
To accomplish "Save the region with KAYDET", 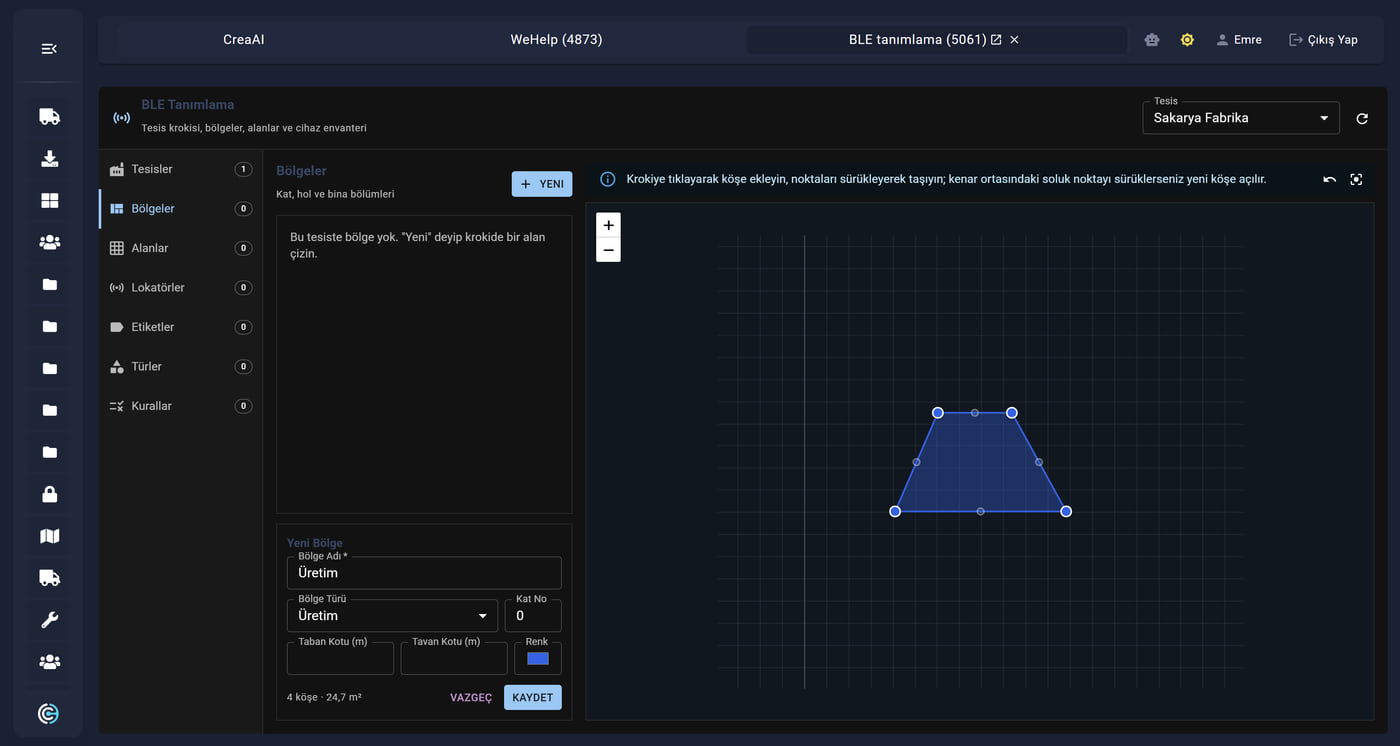I will (533, 698).
